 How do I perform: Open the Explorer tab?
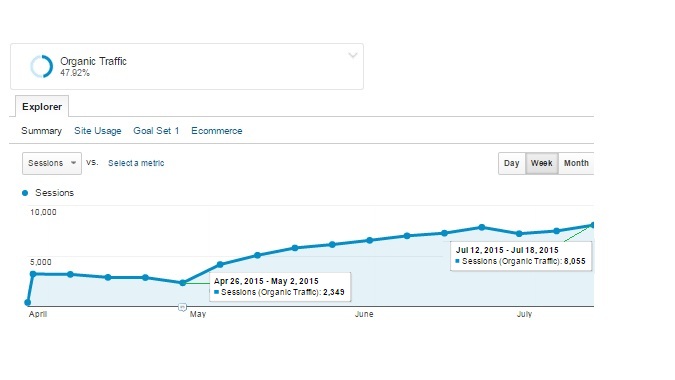tap(42, 106)
